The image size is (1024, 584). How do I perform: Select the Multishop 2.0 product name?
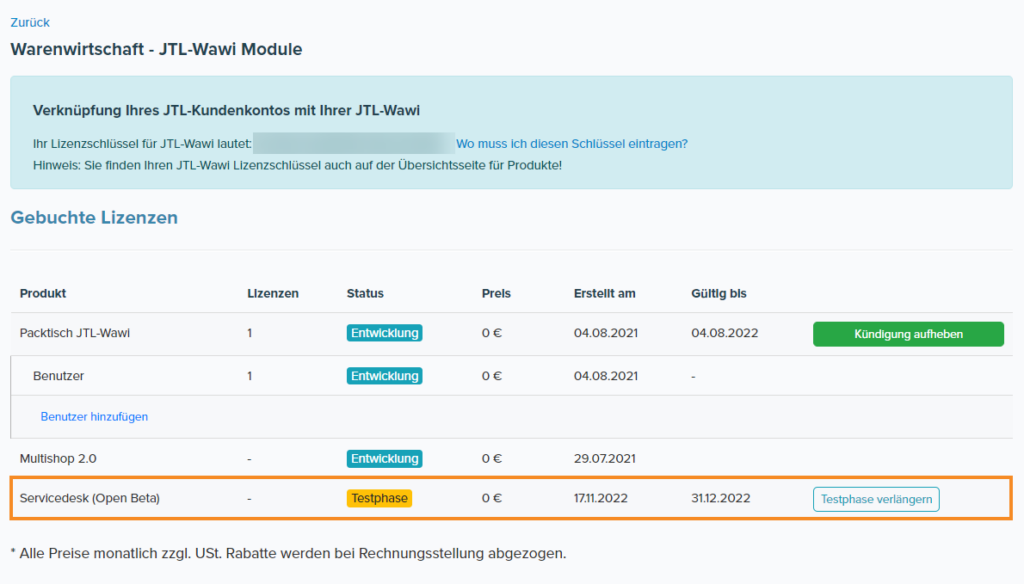tap(58, 458)
